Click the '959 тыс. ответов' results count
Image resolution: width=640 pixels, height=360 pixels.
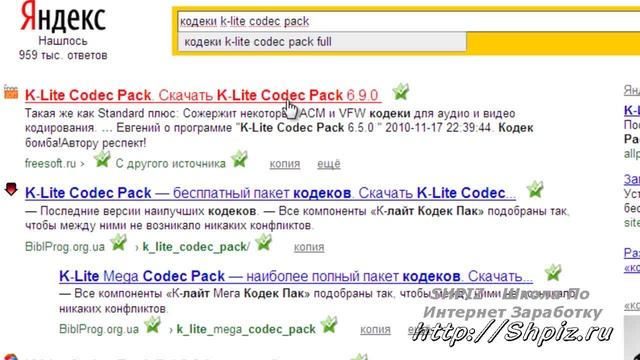63,55
